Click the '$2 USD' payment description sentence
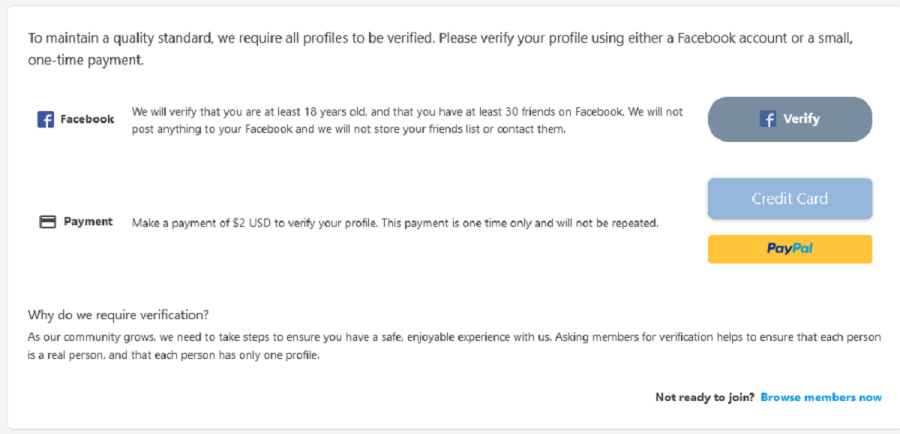The width and height of the screenshot is (900, 434). pyautogui.click(x=395, y=223)
